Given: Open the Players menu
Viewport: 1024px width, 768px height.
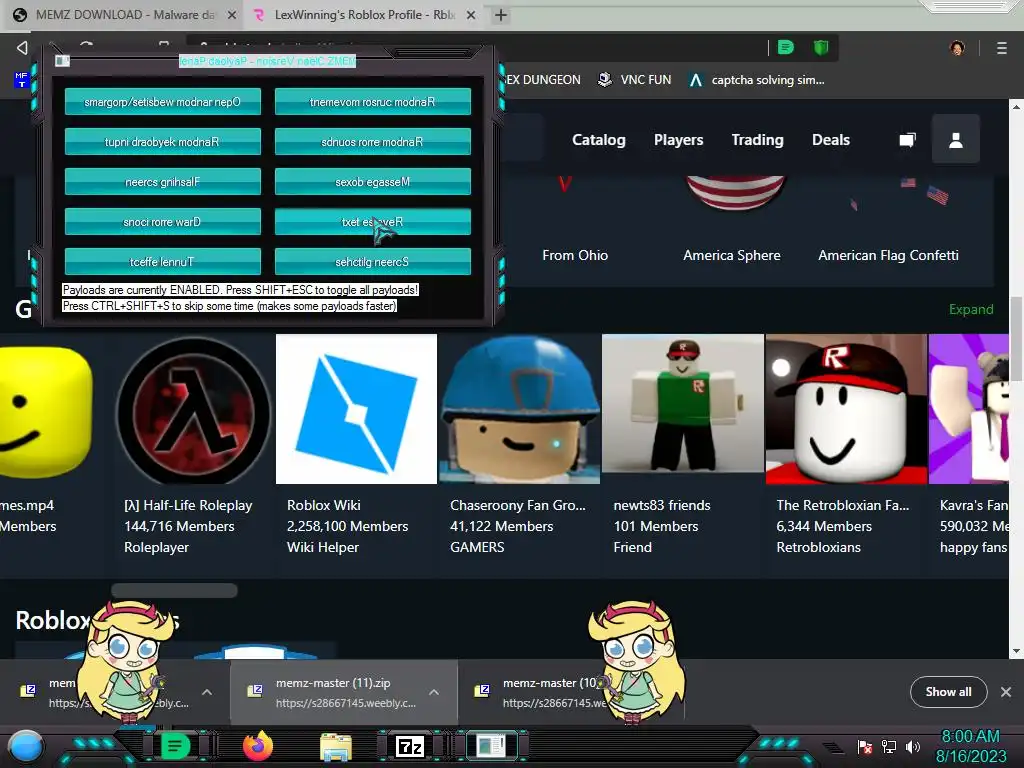Looking at the screenshot, I should 679,140.
